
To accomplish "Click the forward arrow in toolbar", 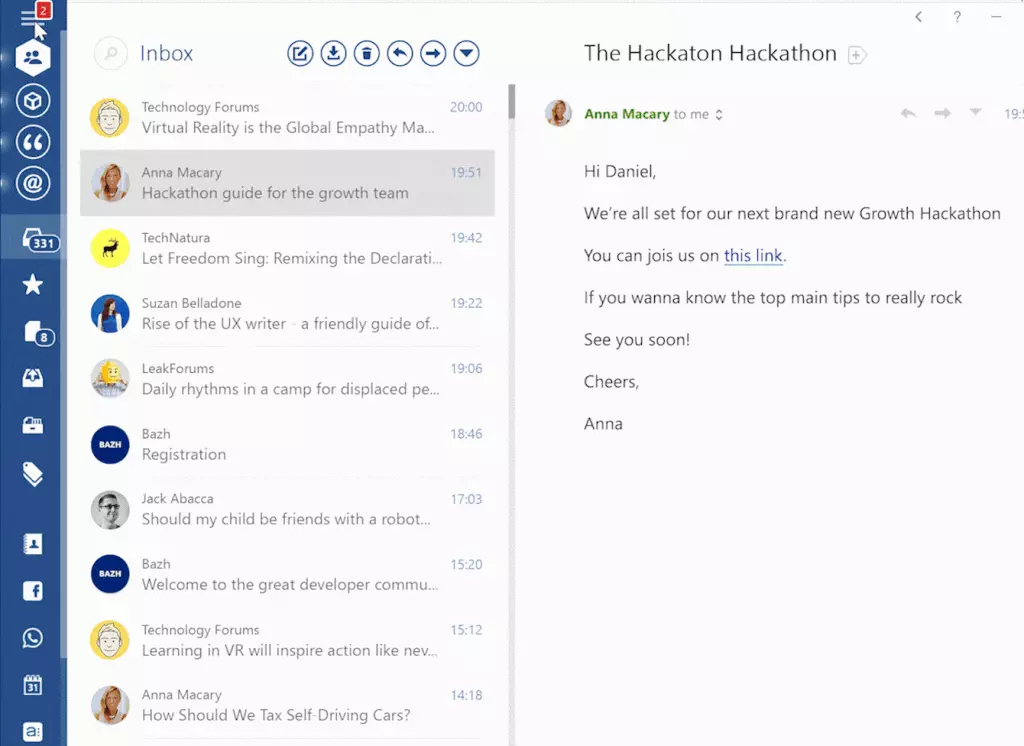I will [x=433, y=54].
